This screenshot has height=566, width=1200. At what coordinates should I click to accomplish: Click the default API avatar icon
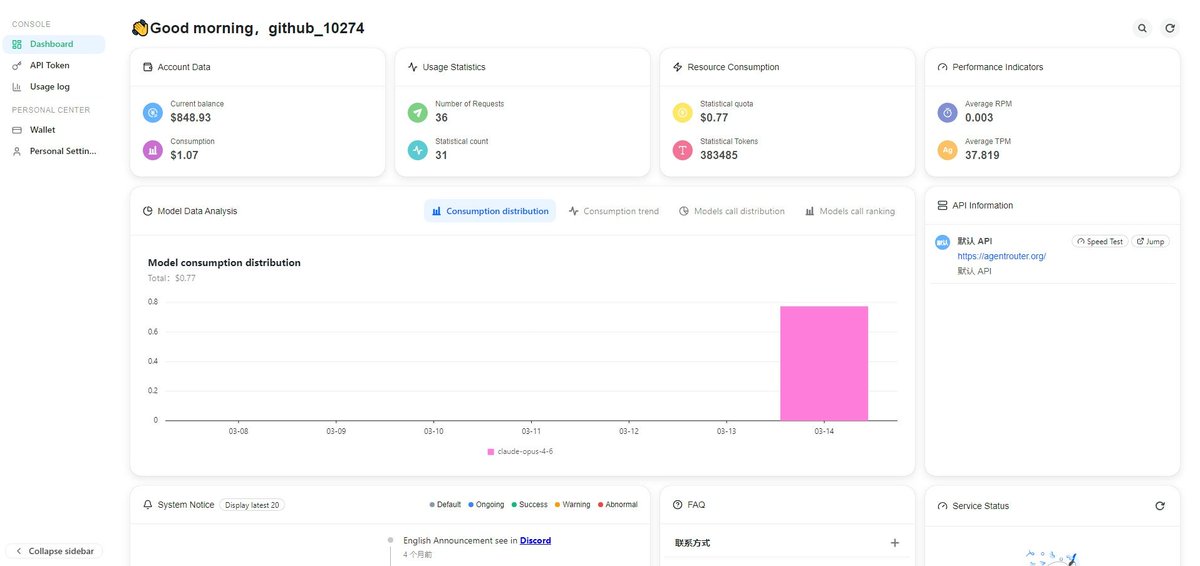[x=942, y=242]
